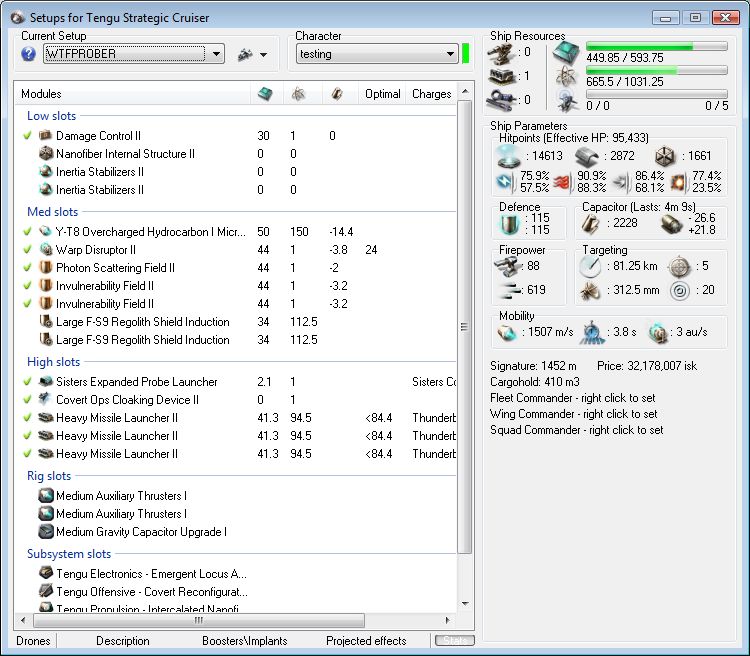Viewport: 750px width, 656px height.
Task: Open the Drones tab
Action: coord(33,641)
